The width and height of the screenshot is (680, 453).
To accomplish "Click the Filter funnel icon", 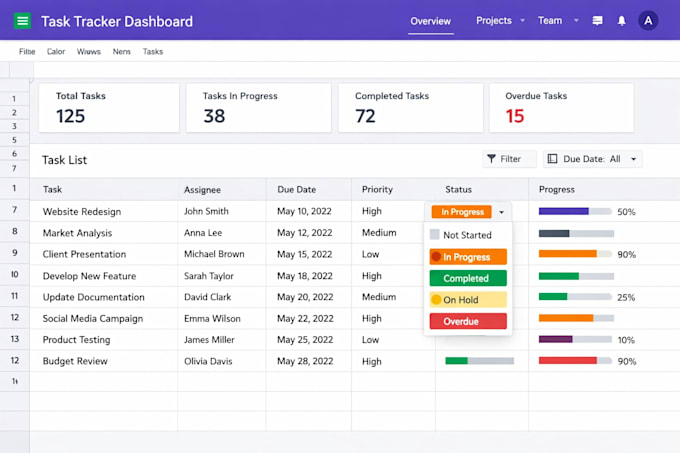I will (x=491, y=159).
